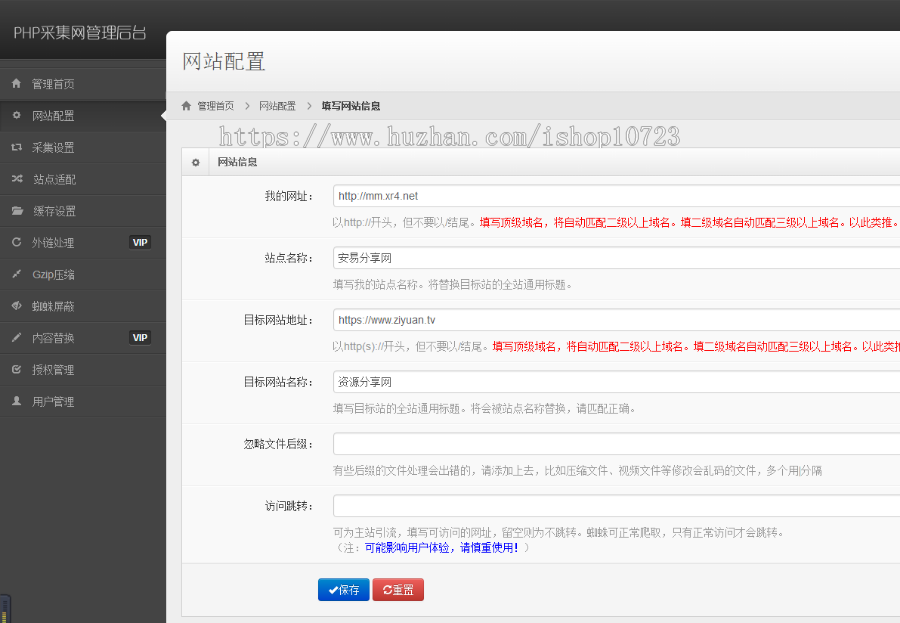Select the user icon for 用户管理
This screenshot has width=900, height=623.
[x=17, y=401]
